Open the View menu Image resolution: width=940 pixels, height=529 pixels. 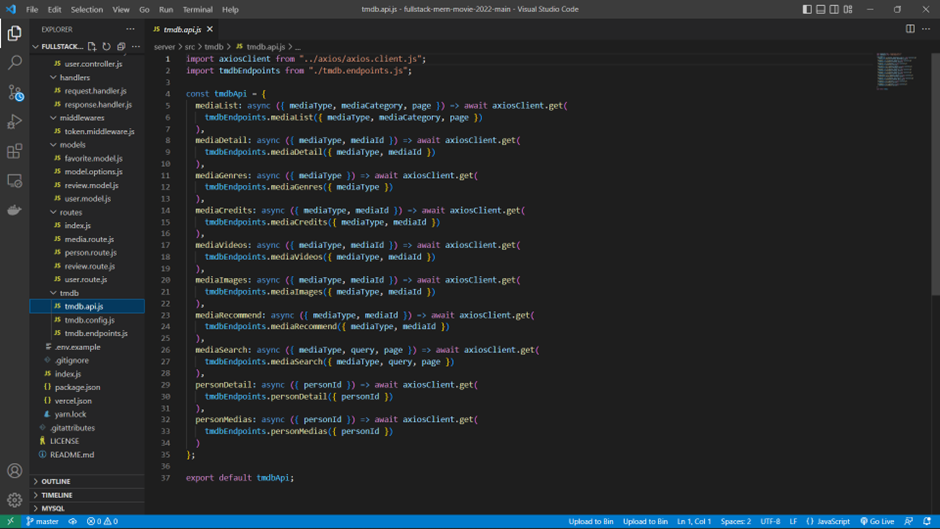pos(121,9)
